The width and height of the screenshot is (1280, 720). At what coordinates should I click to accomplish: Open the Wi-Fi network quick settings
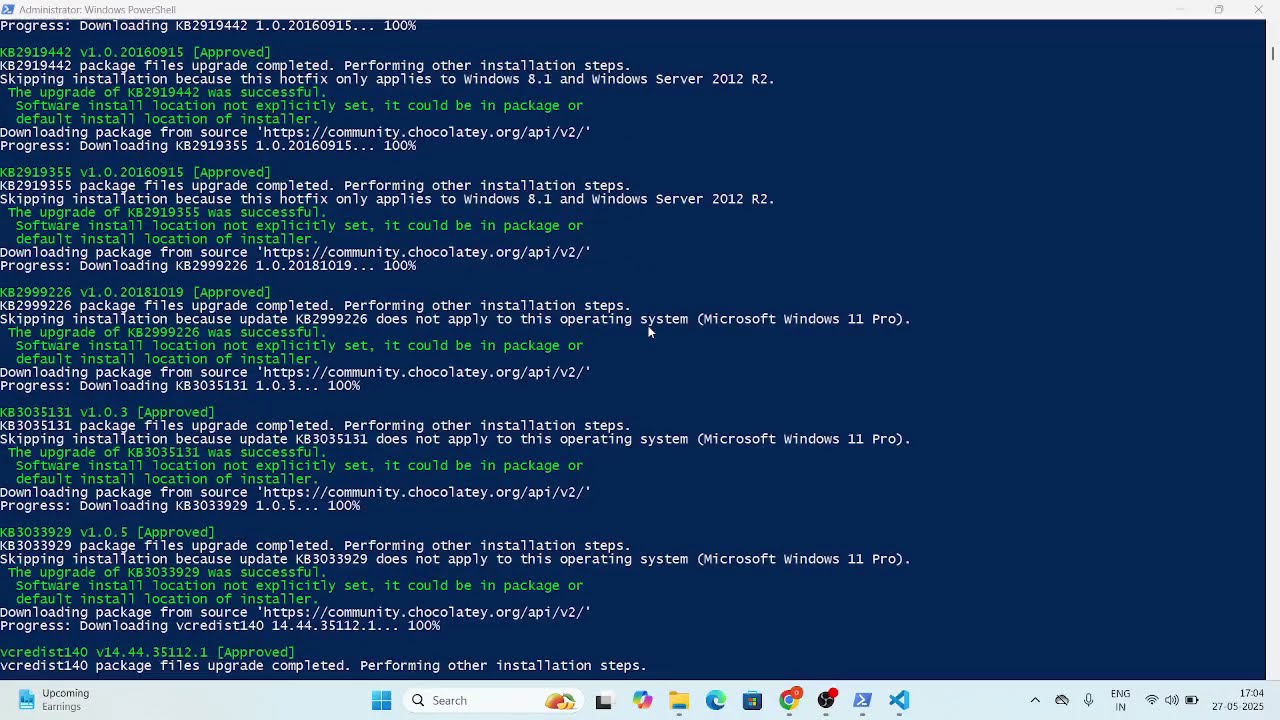pyautogui.click(x=1152, y=700)
